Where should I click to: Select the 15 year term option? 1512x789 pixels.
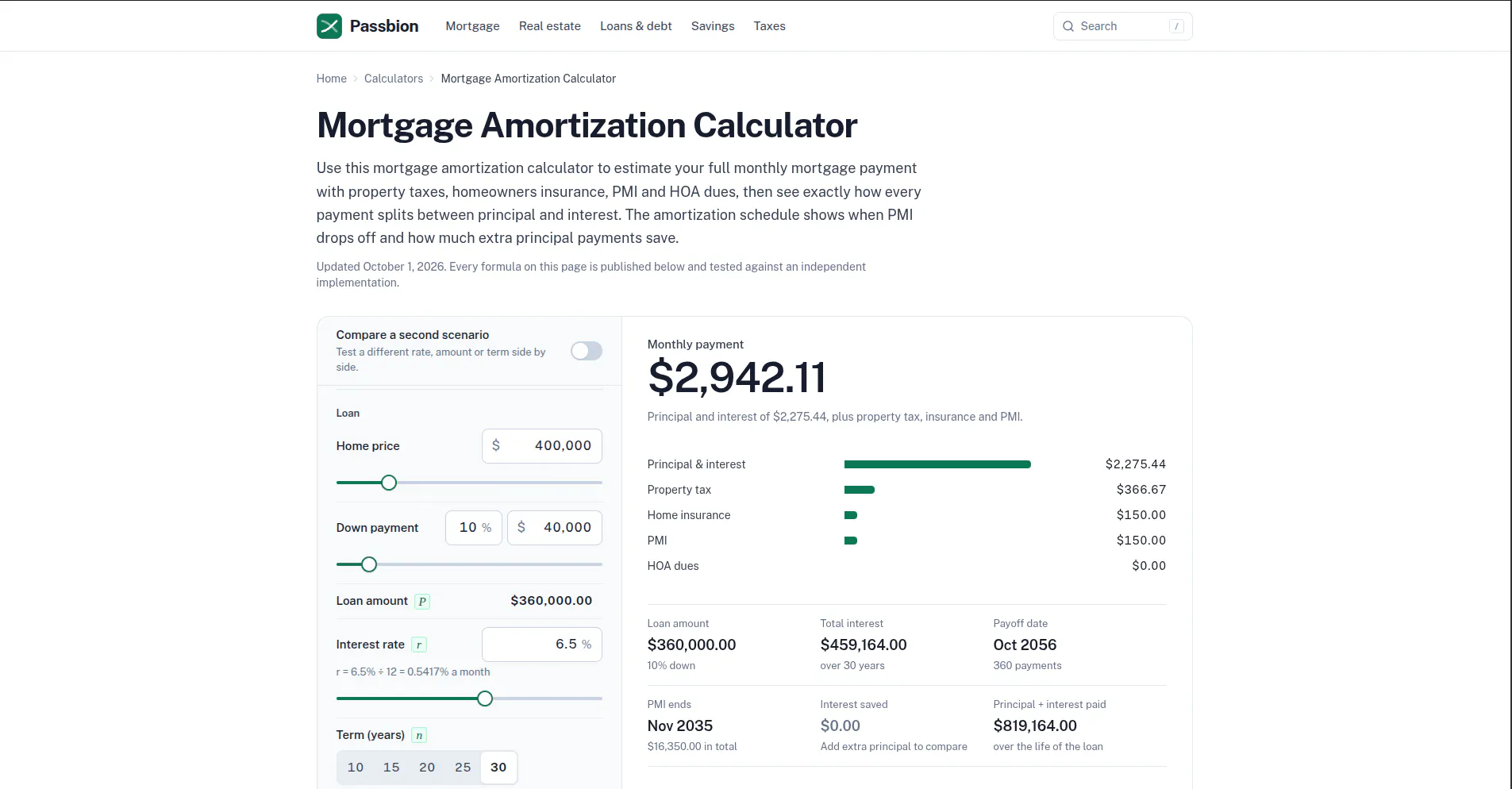391,768
